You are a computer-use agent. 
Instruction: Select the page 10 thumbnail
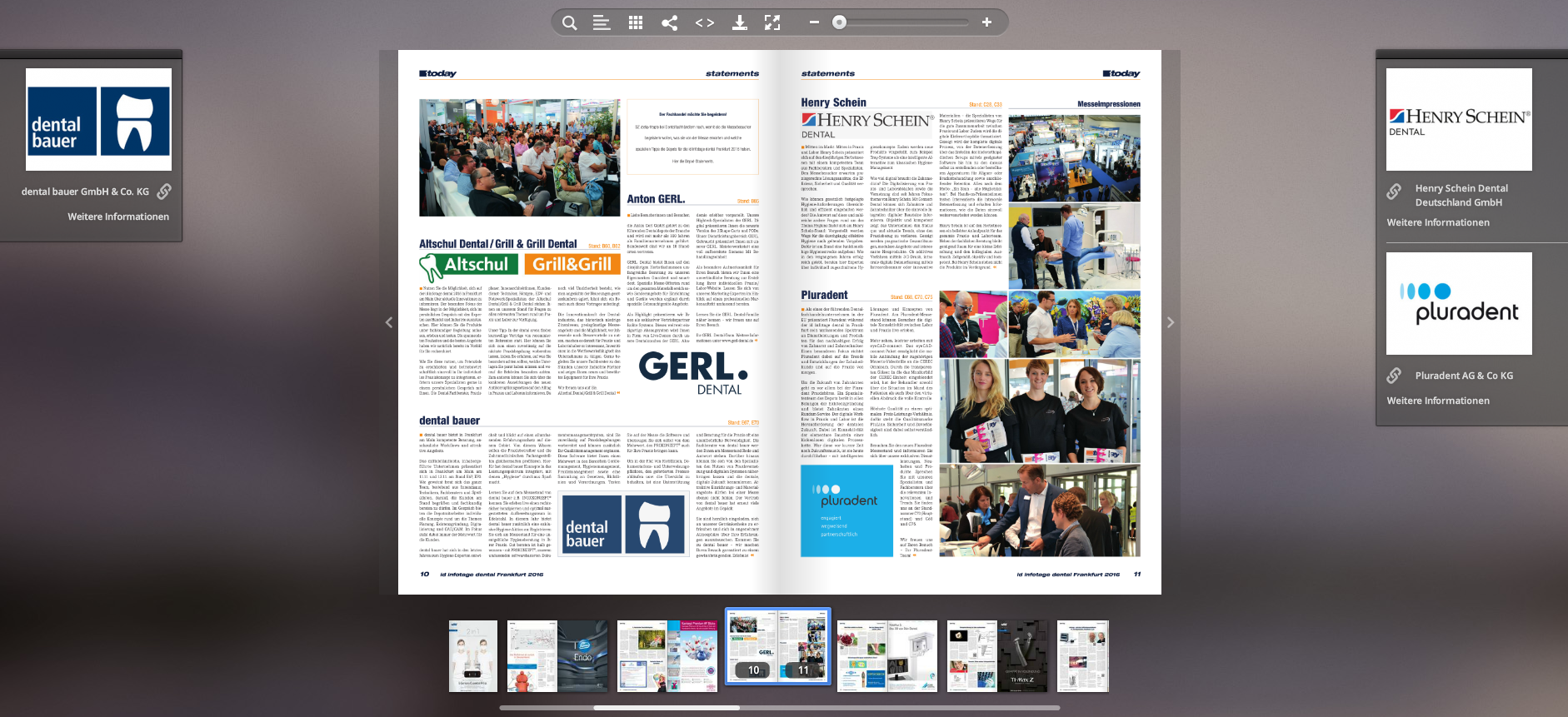[x=752, y=646]
